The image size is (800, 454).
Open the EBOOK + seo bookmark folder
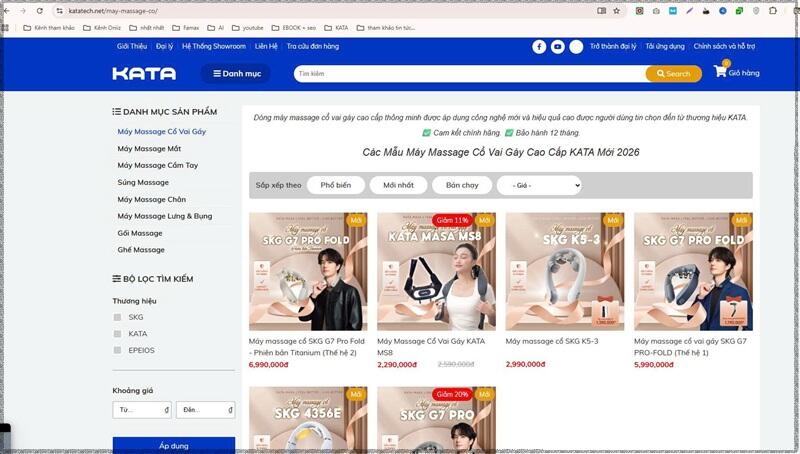click(x=294, y=28)
